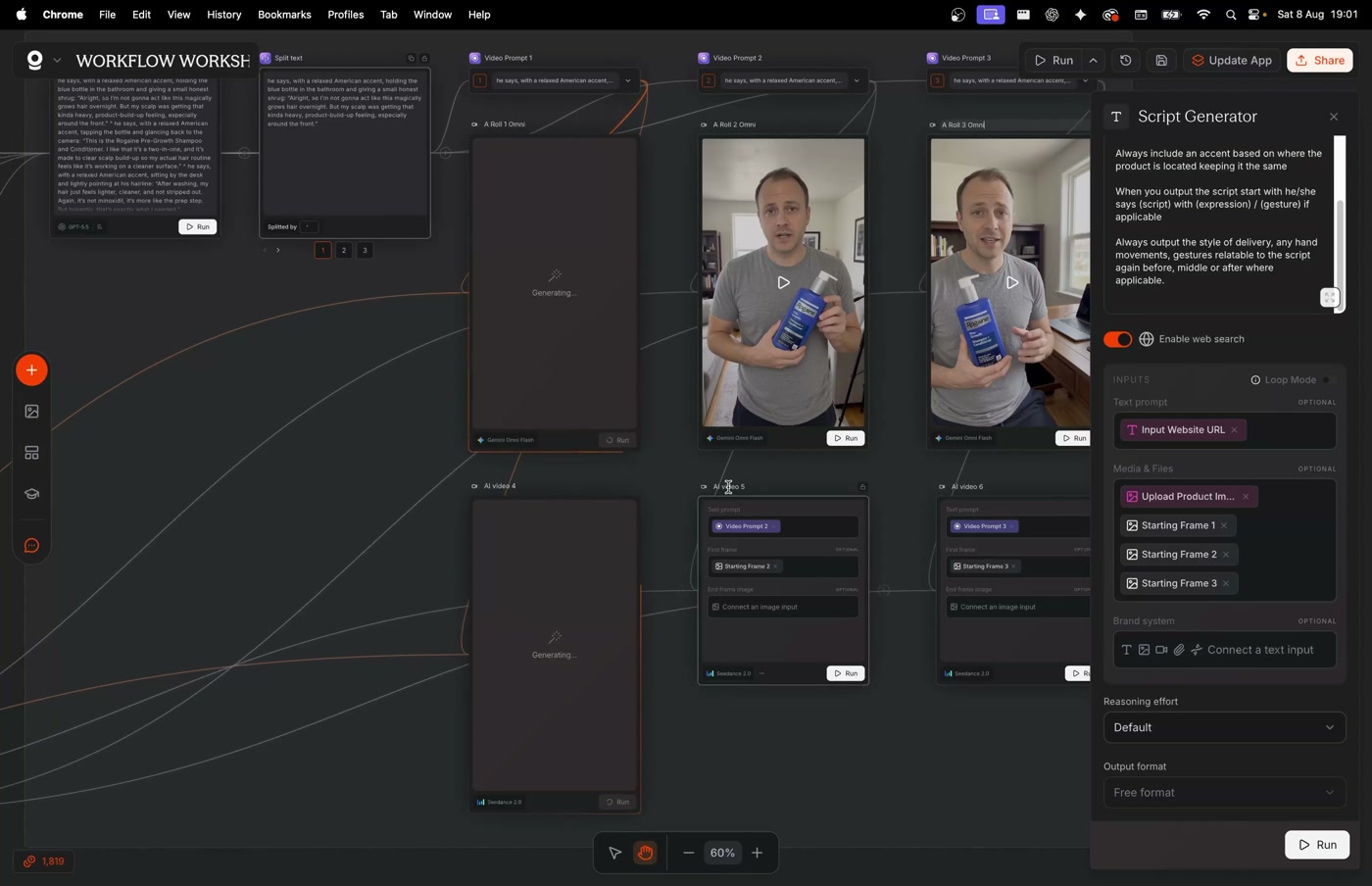
Task: Open the History menu
Action: click(x=223, y=15)
